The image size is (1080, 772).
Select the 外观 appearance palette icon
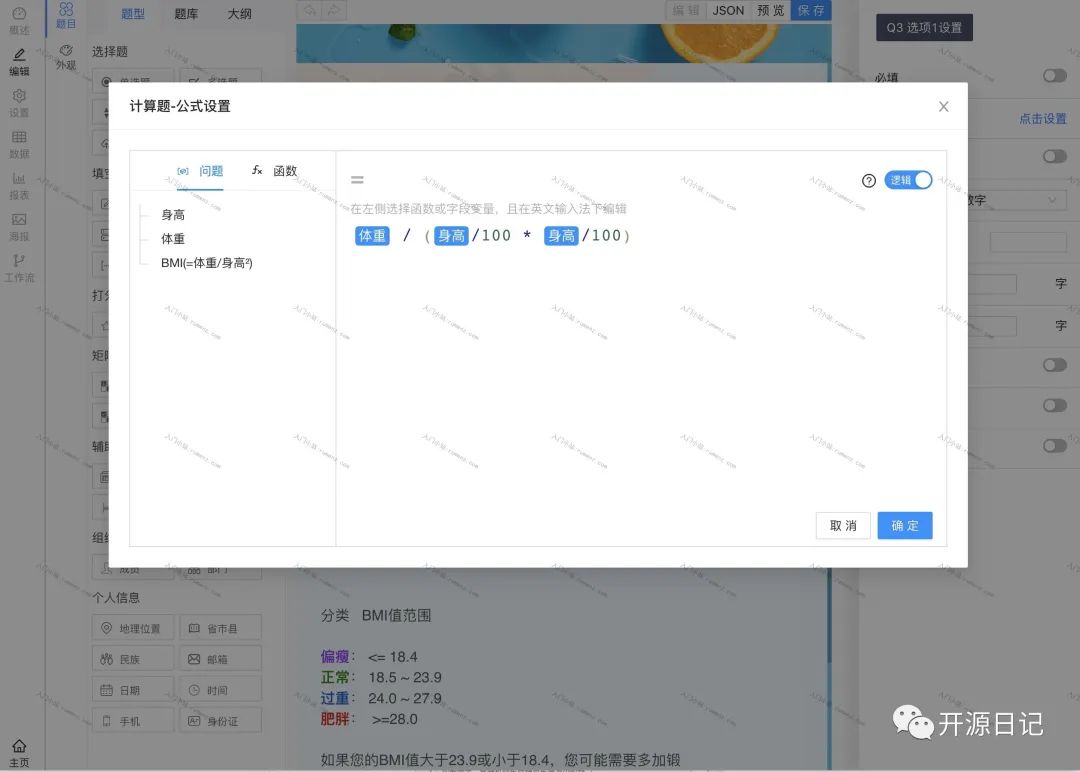66,50
